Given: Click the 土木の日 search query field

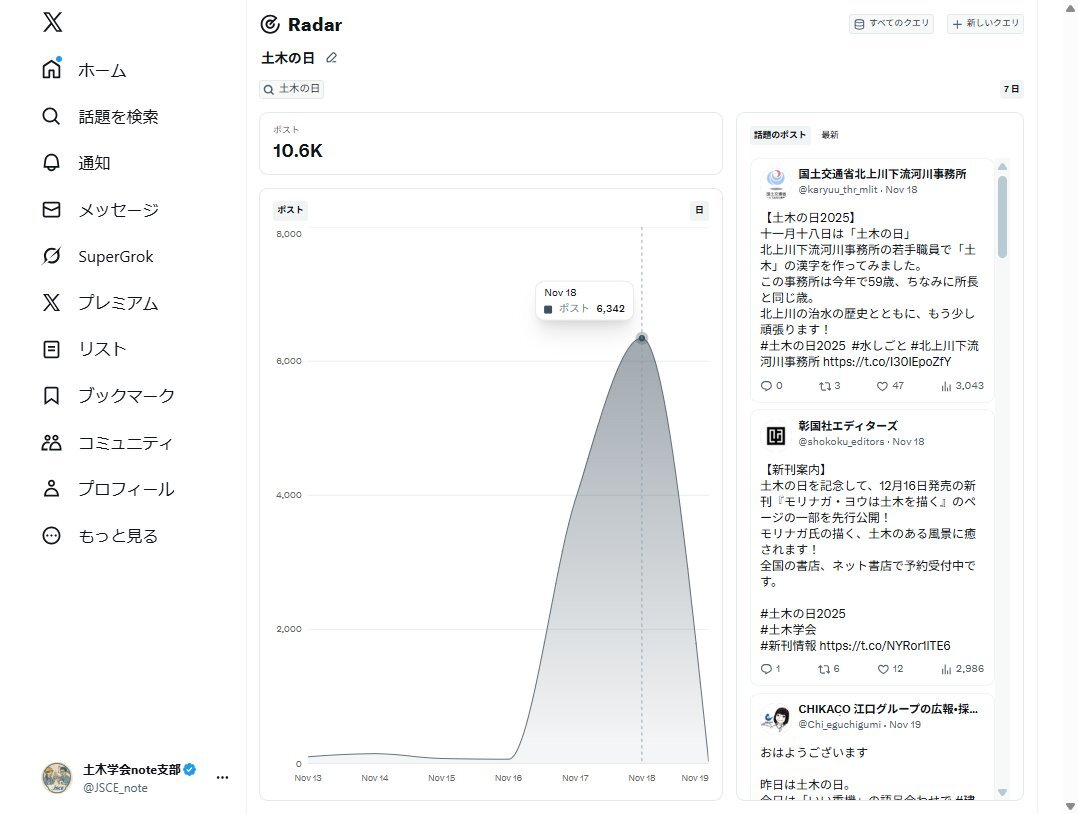Looking at the screenshot, I should pos(292,89).
